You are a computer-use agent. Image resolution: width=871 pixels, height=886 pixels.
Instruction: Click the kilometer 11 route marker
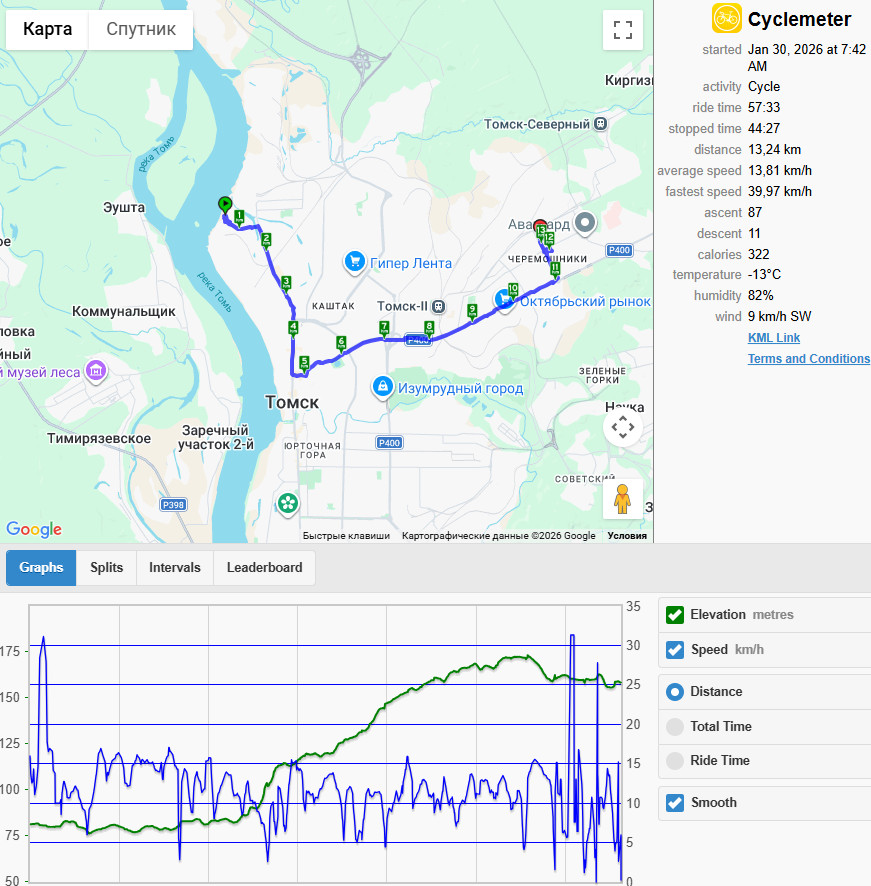[555, 269]
